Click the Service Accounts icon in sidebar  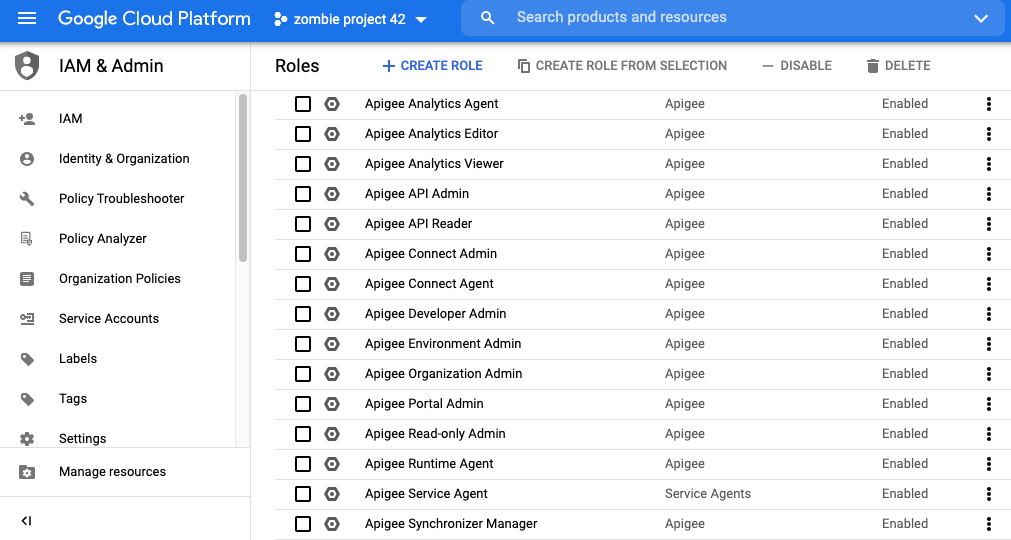pyautogui.click(x=27, y=319)
